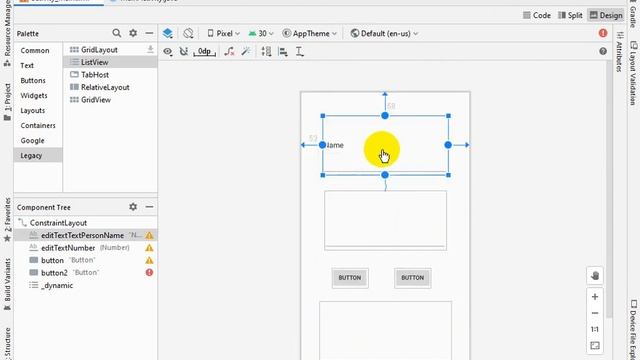The image size is (640, 360).
Task: Select editTextNumber in Component Tree
Action: pyautogui.click(x=85, y=248)
